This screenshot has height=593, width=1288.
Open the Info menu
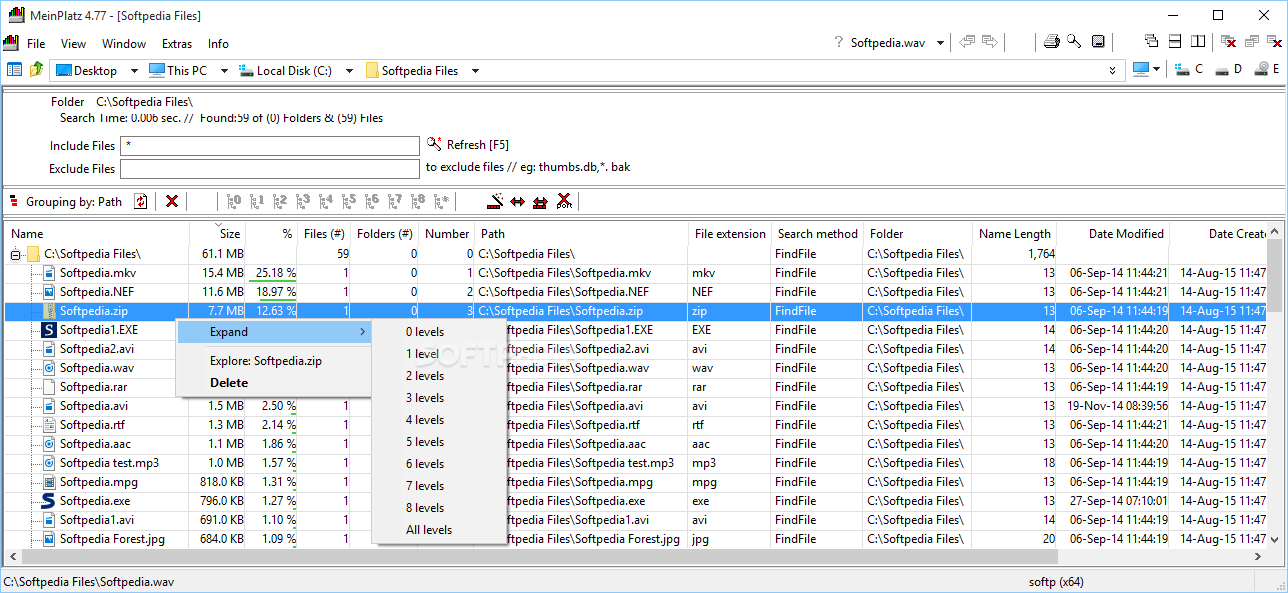click(218, 44)
